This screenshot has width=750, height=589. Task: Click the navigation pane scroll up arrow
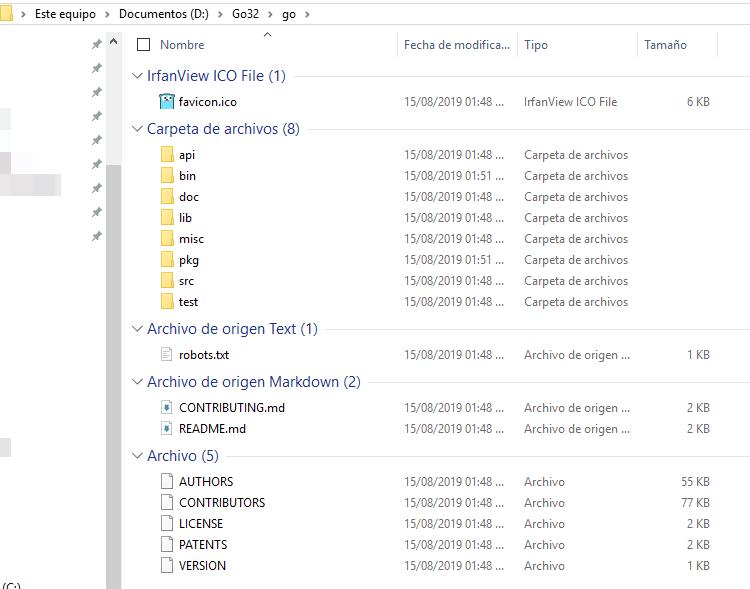coord(113,42)
